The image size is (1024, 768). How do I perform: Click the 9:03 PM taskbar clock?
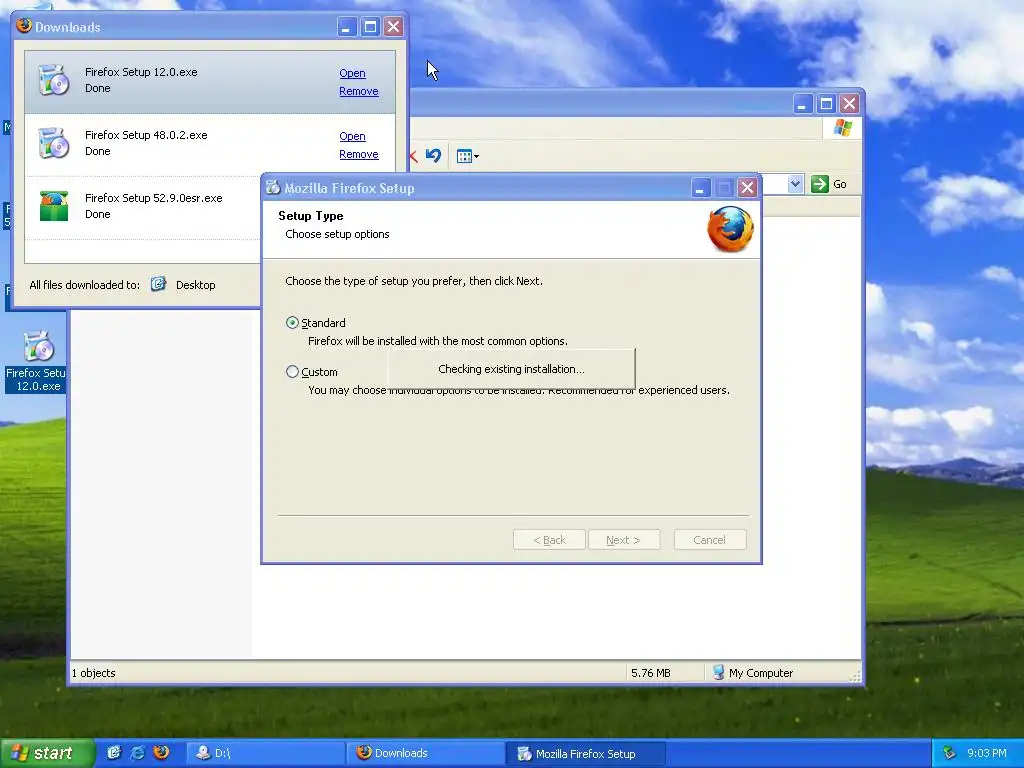click(987, 753)
